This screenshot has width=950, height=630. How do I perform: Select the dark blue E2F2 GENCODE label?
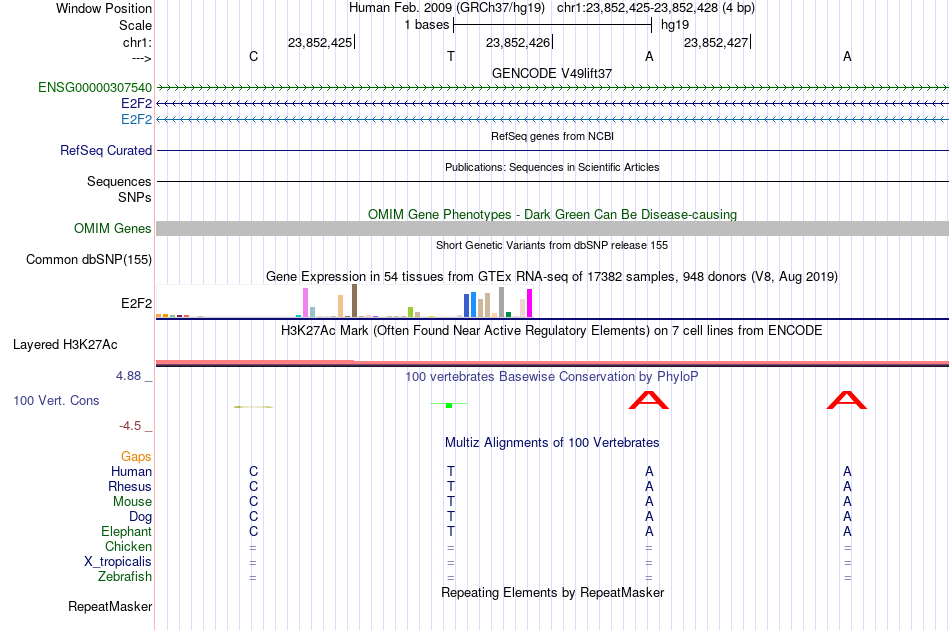pyautogui.click(x=136, y=104)
